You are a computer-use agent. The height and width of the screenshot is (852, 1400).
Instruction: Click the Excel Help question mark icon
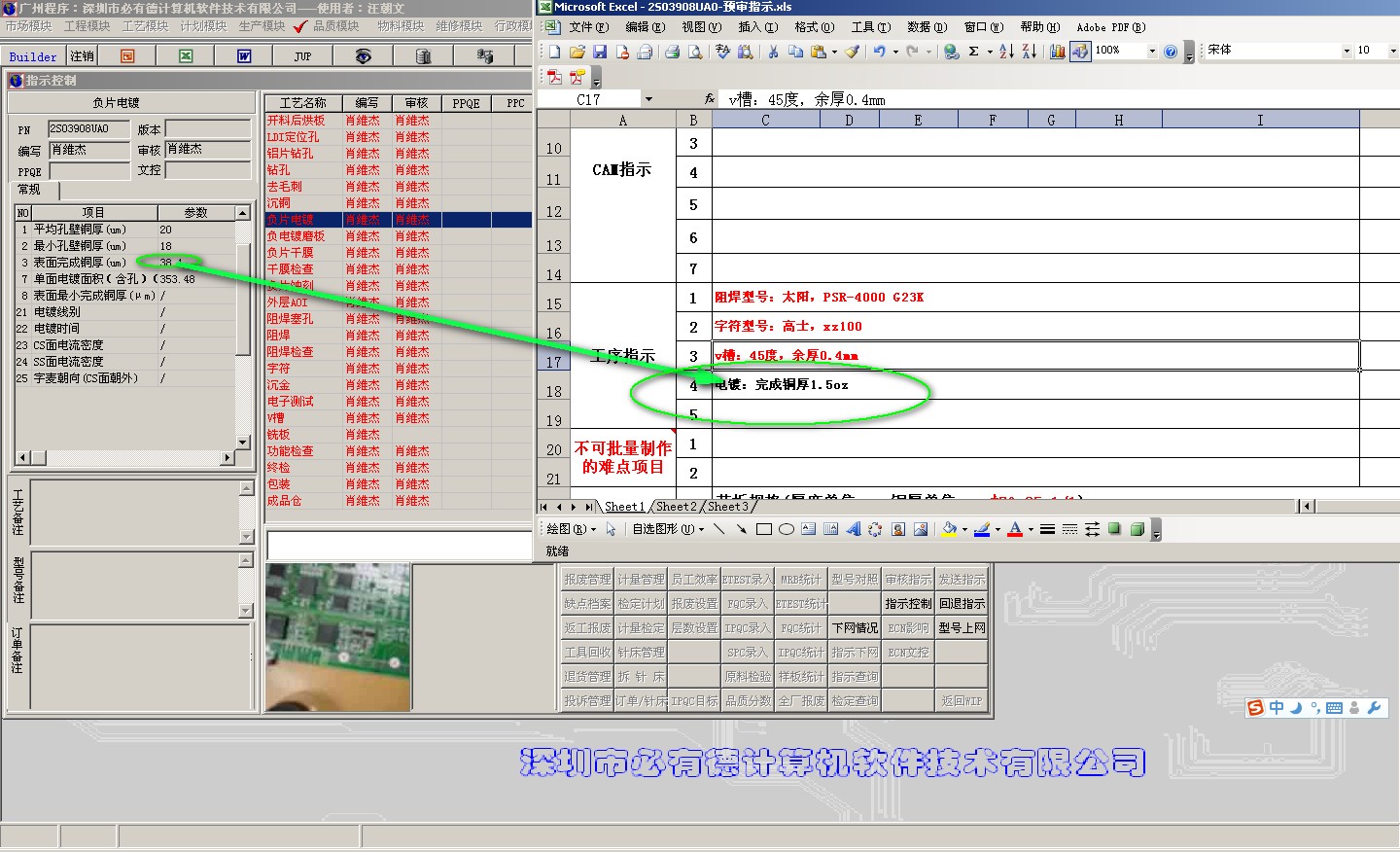click(x=1171, y=52)
